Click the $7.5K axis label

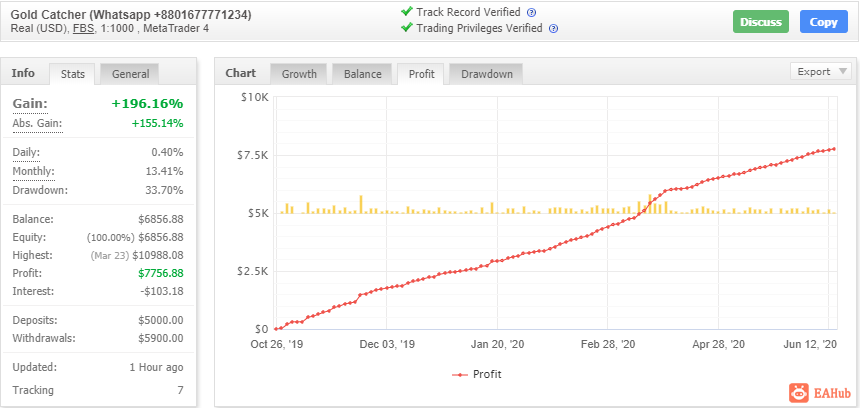pyautogui.click(x=254, y=155)
